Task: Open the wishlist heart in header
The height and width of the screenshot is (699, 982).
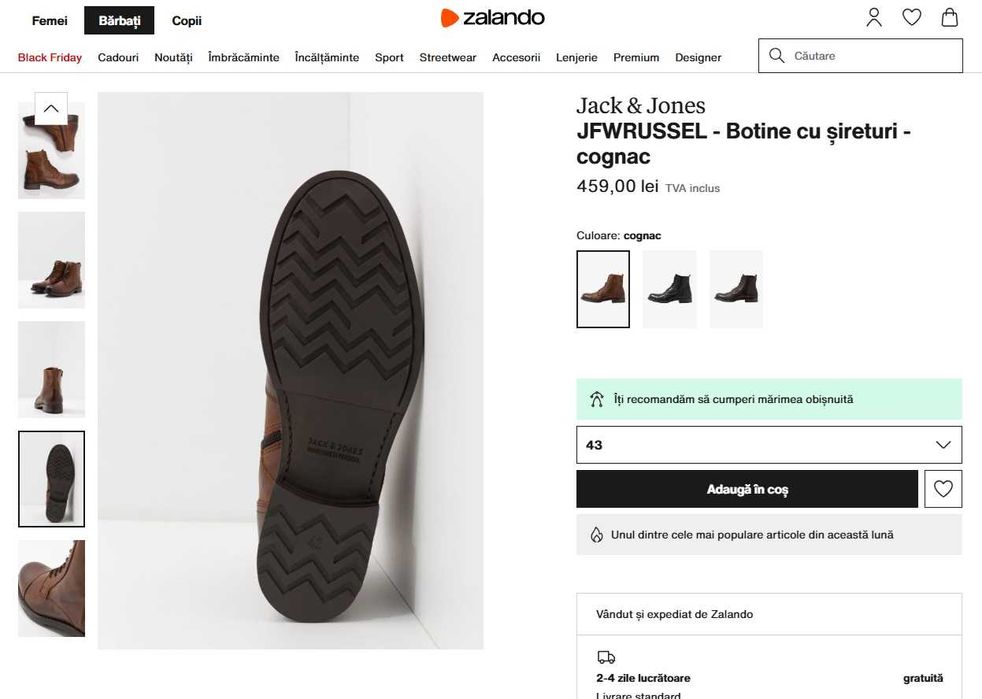Action: click(x=912, y=18)
